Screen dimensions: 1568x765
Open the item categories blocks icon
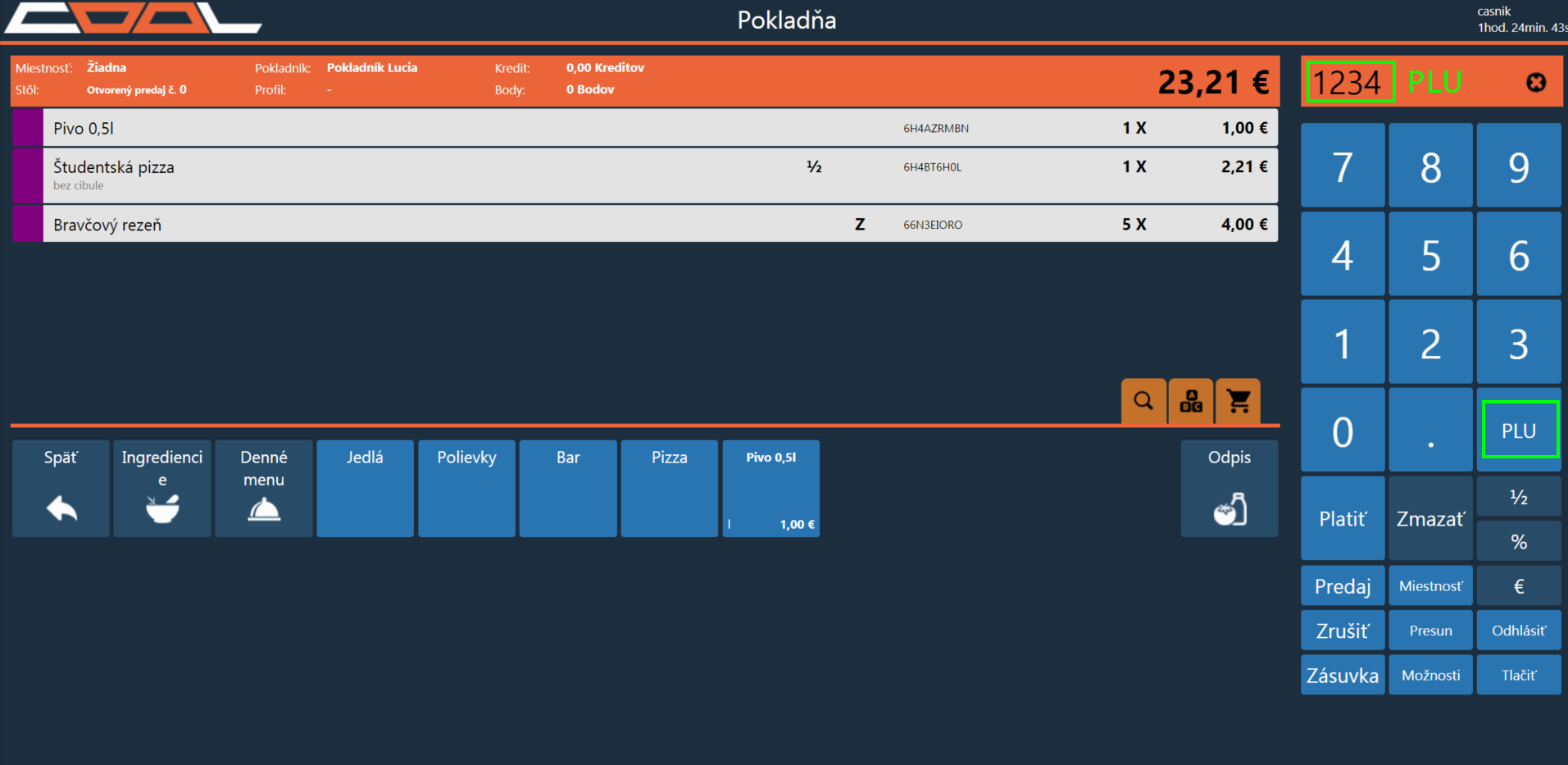coord(1191,401)
